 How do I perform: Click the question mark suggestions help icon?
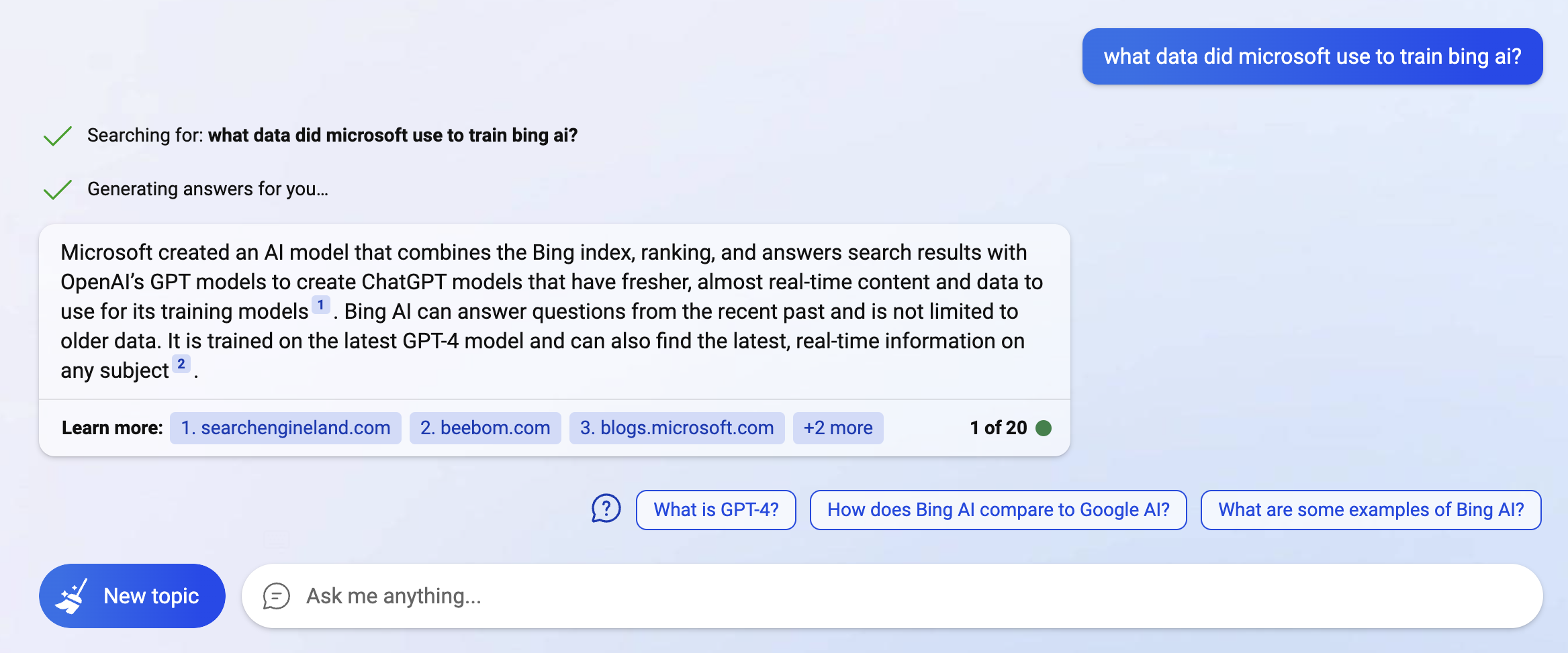[606, 509]
